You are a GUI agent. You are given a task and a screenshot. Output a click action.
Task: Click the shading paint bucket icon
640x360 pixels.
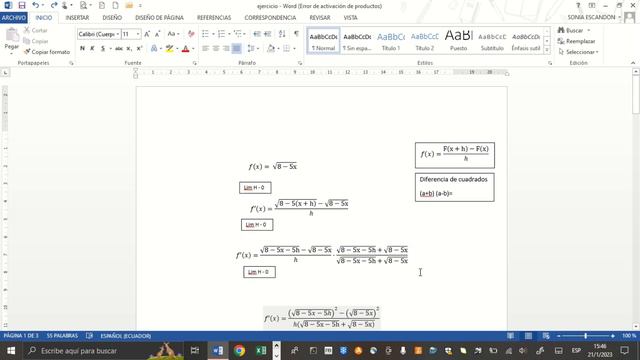tap(271, 49)
